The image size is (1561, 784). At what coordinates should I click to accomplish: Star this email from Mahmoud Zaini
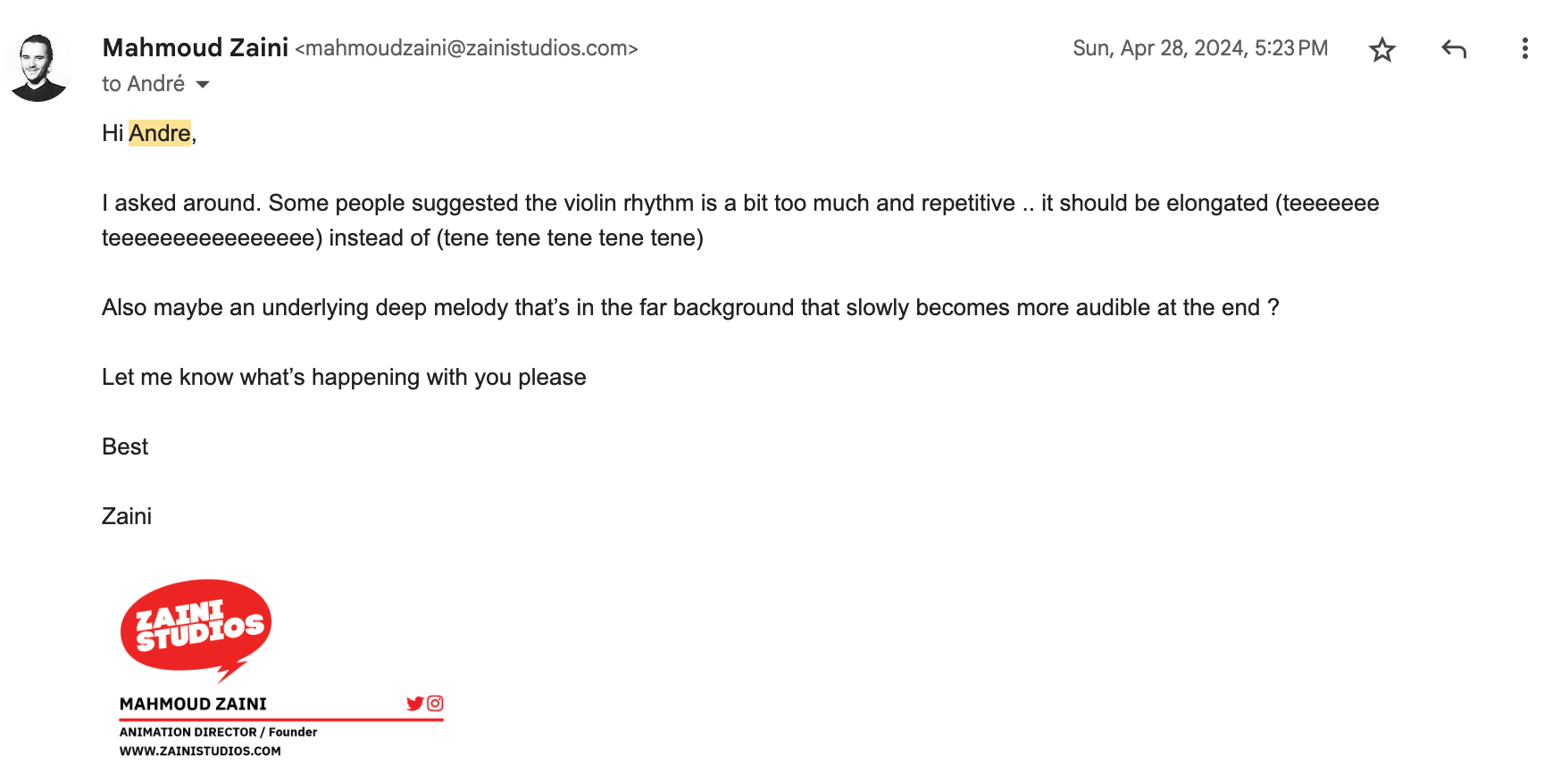point(1382,49)
